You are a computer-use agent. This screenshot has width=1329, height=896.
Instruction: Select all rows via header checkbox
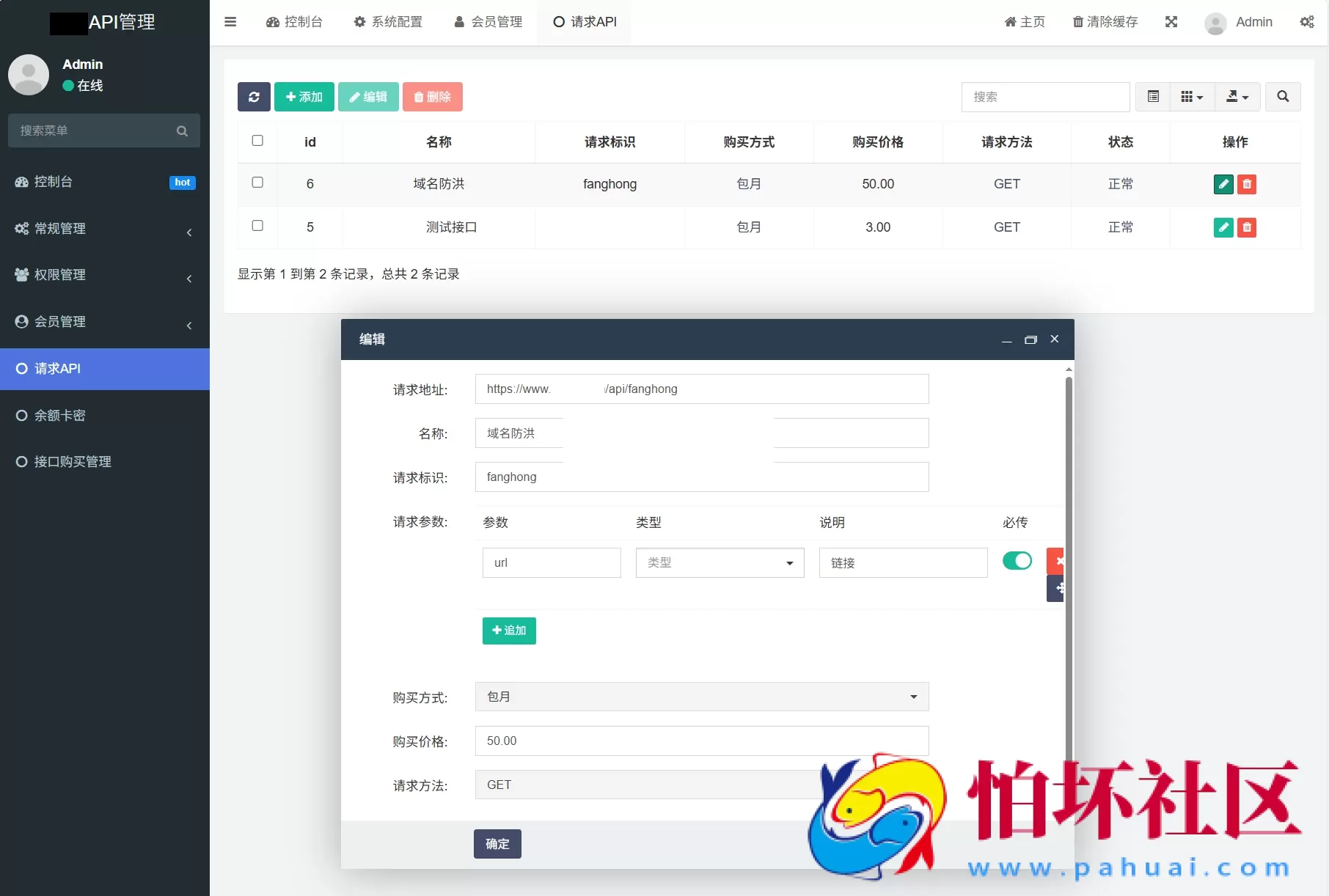coord(257,141)
